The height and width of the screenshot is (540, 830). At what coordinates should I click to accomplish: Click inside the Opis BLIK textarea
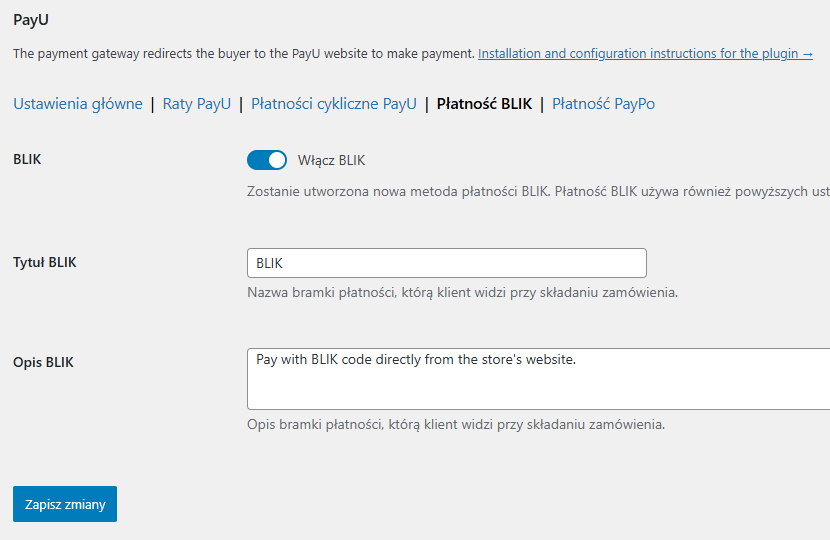[x=540, y=380]
